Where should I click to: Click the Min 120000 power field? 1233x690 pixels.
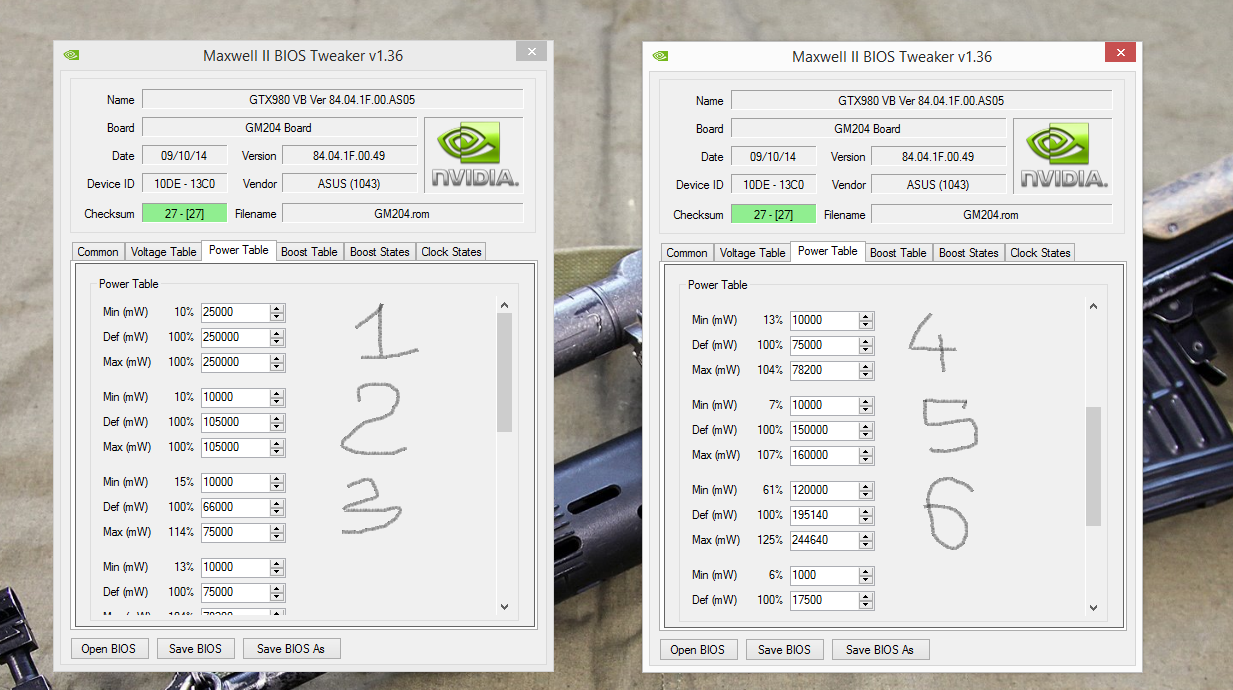click(x=824, y=490)
